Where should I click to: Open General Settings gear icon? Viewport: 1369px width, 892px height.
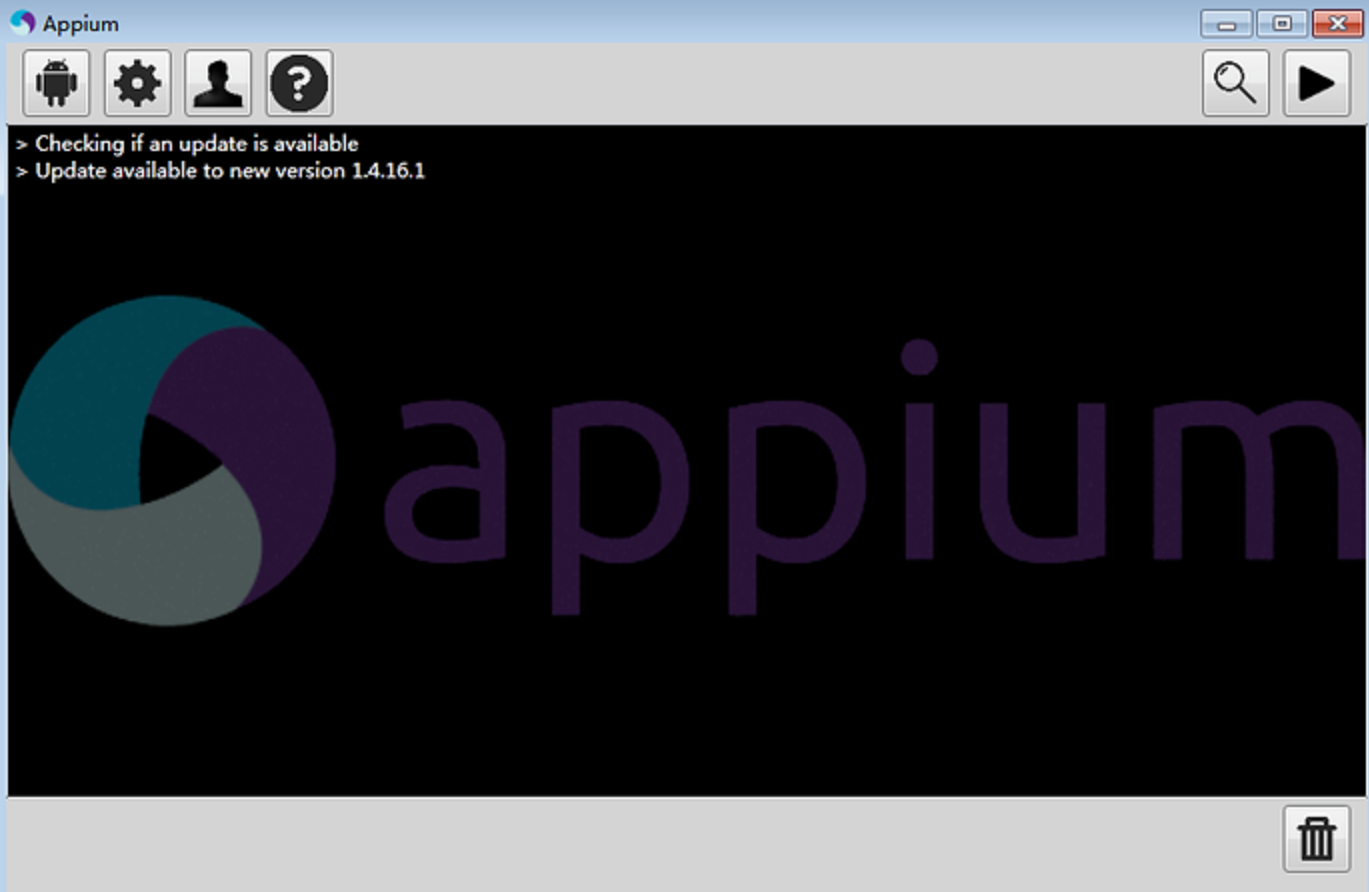click(x=137, y=83)
